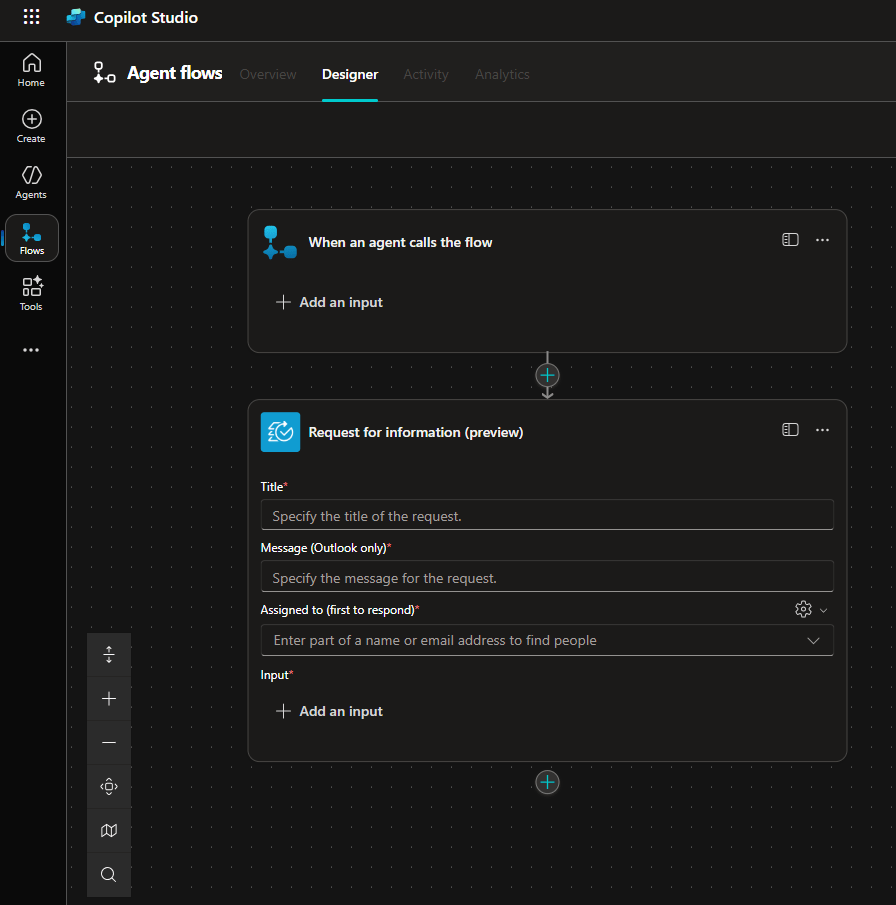Switch to the Activity tab
This screenshot has width=896, height=905.
pos(426,74)
